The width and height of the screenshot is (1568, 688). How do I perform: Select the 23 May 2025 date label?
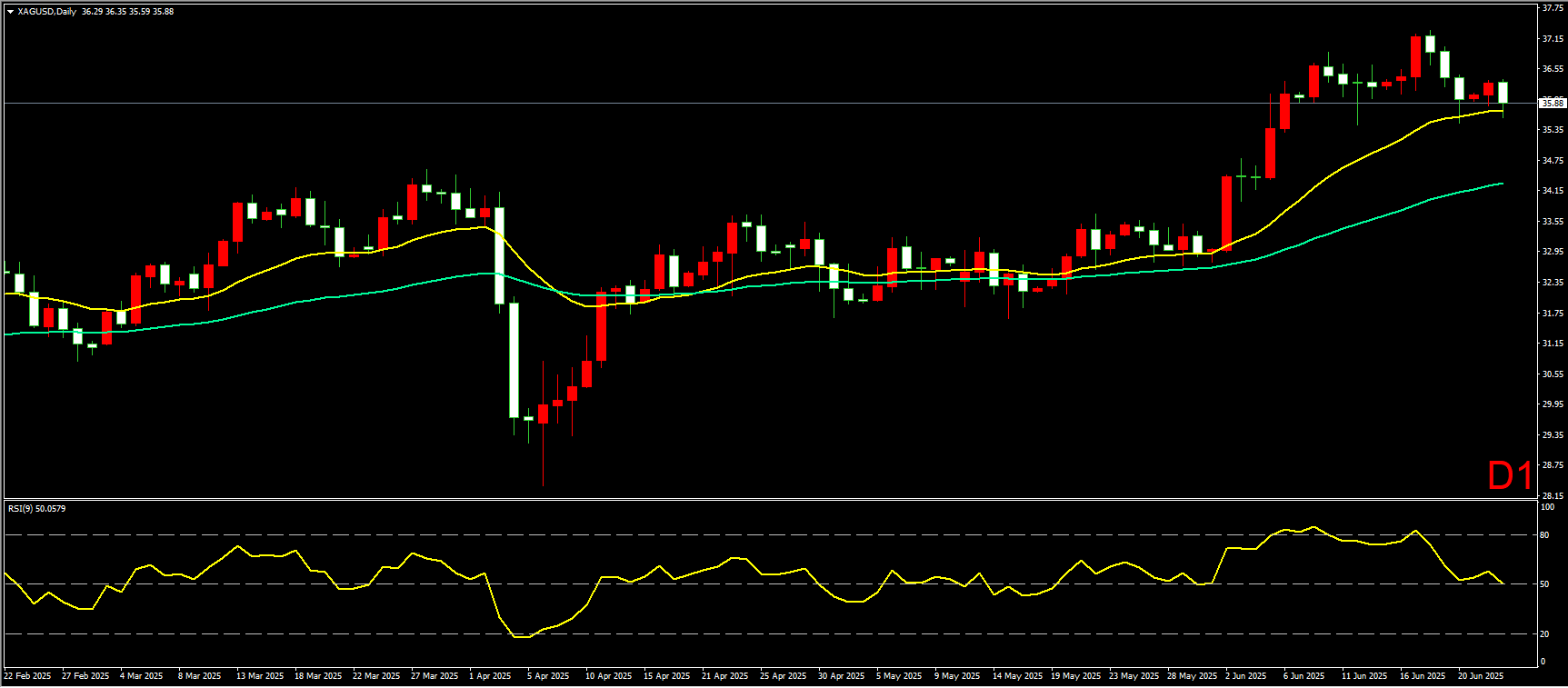[x=1134, y=676]
